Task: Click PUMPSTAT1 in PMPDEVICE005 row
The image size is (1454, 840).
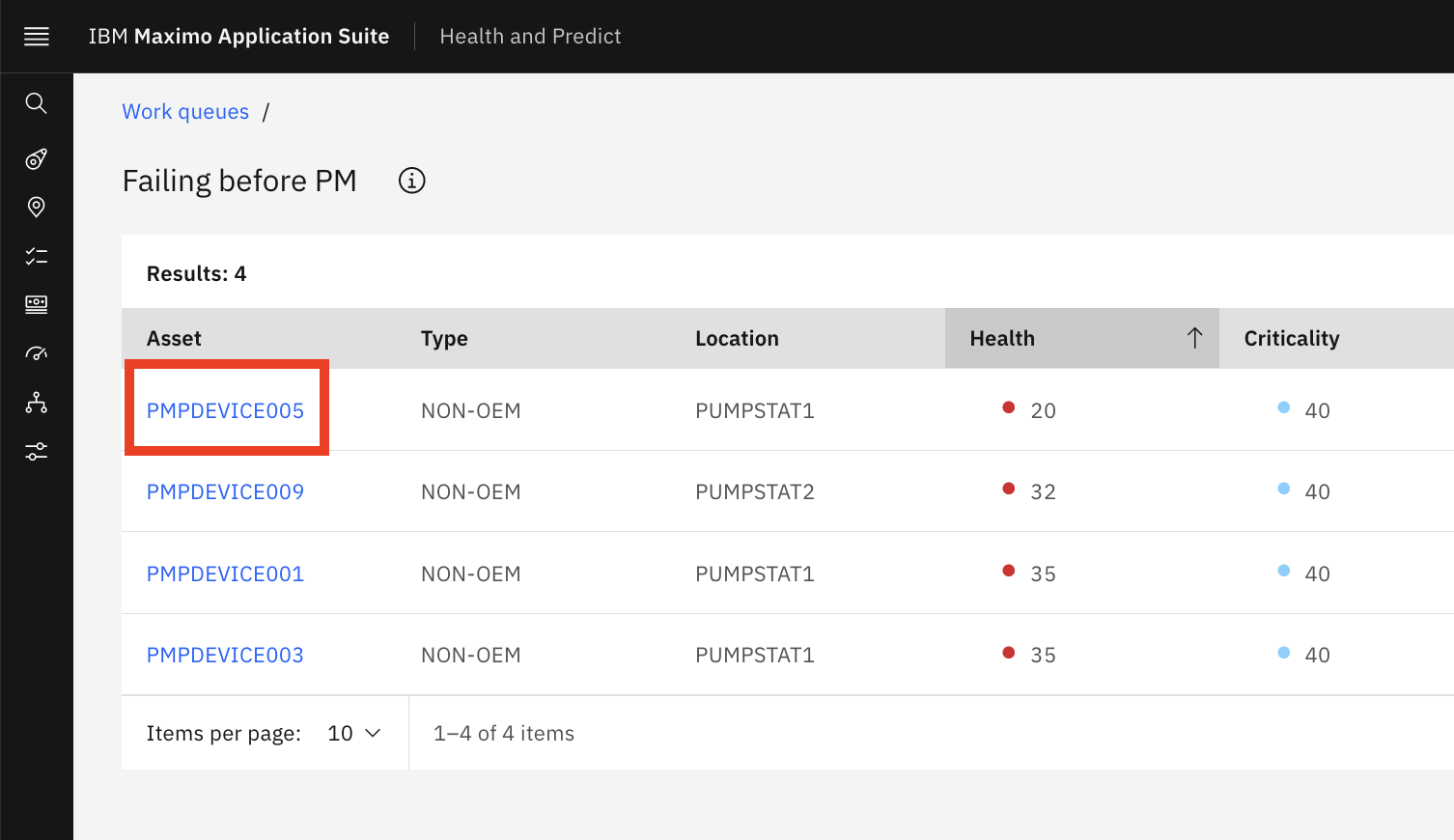Action: (x=755, y=410)
